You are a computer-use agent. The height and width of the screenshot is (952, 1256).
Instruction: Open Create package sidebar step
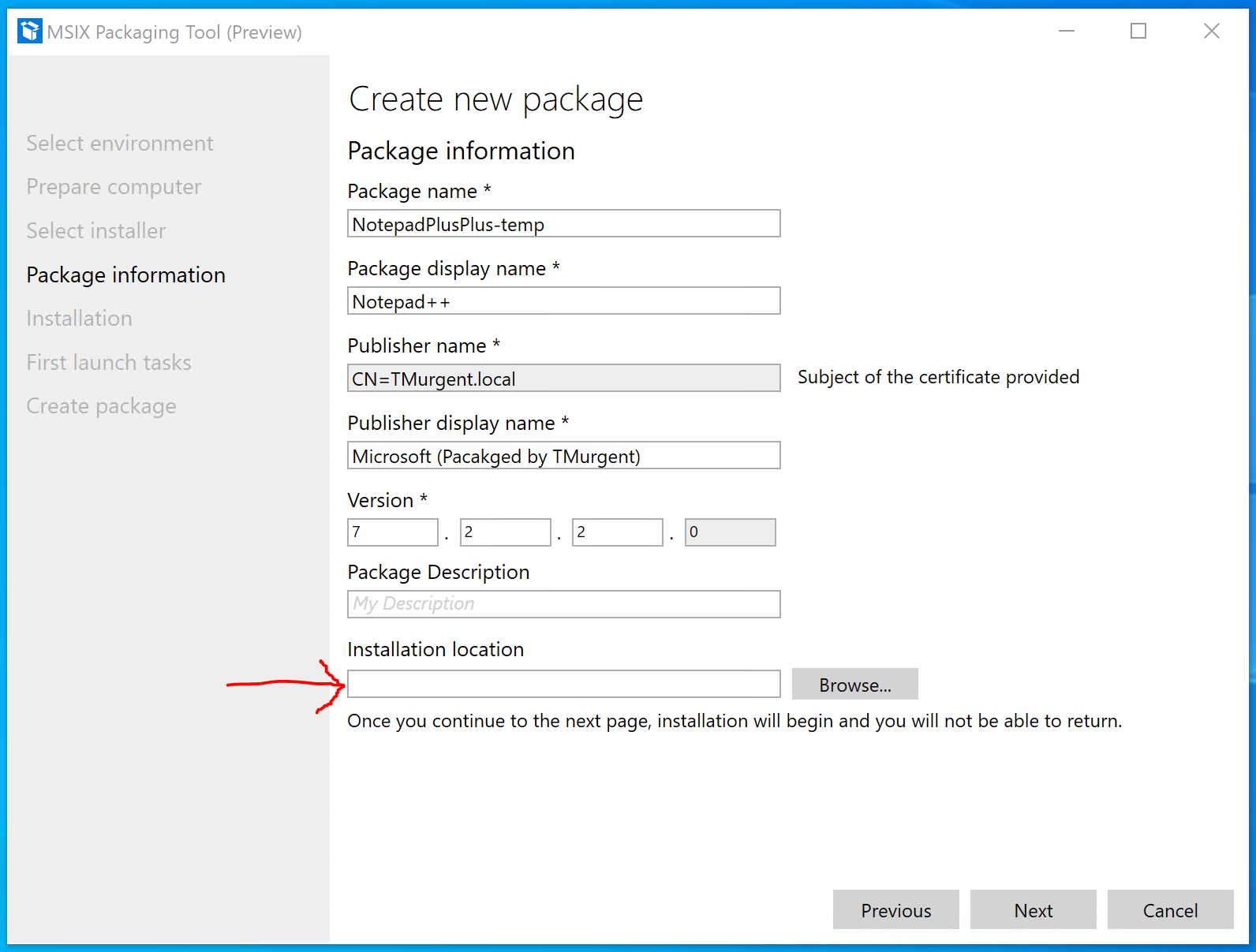click(x=101, y=406)
